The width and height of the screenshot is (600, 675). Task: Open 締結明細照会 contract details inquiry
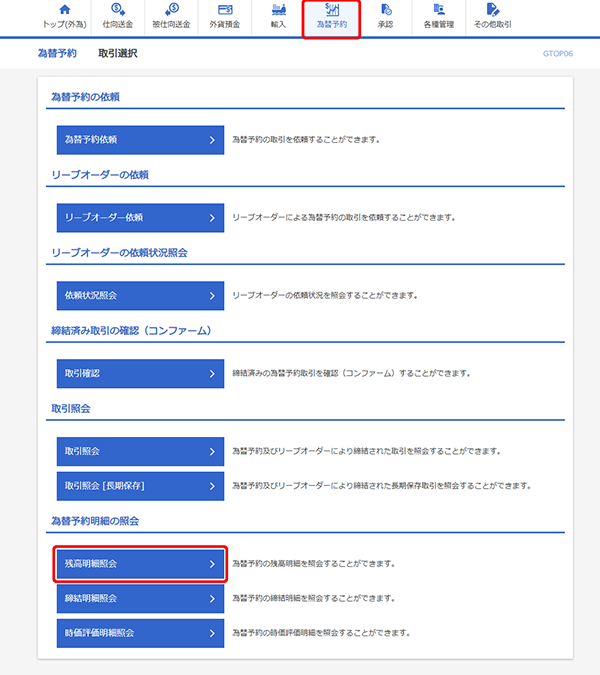140,598
